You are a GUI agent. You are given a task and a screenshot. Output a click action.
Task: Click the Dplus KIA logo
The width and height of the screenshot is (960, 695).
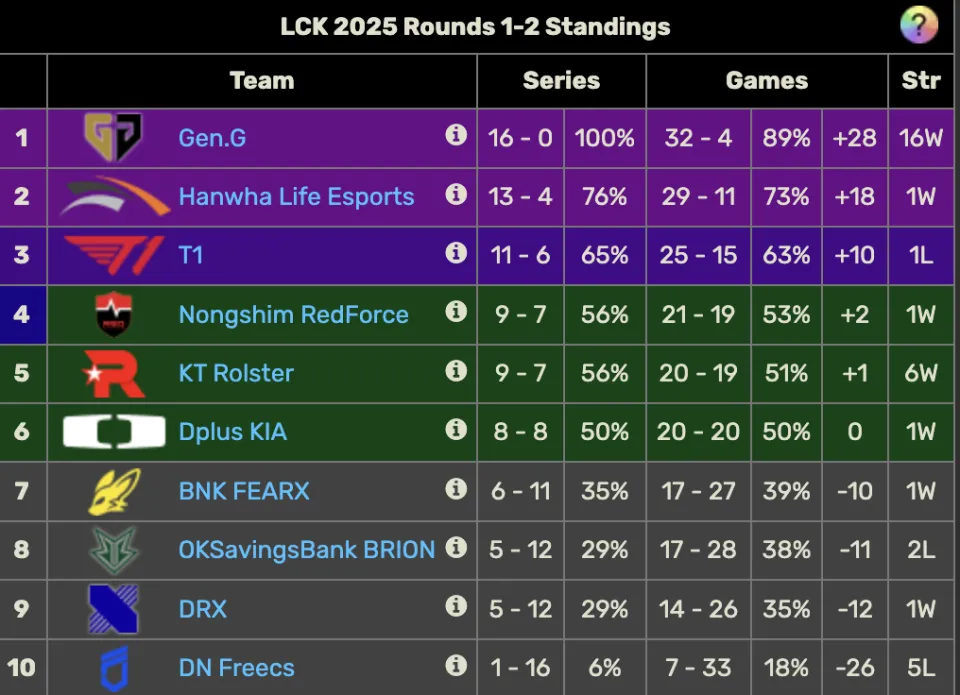point(114,432)
